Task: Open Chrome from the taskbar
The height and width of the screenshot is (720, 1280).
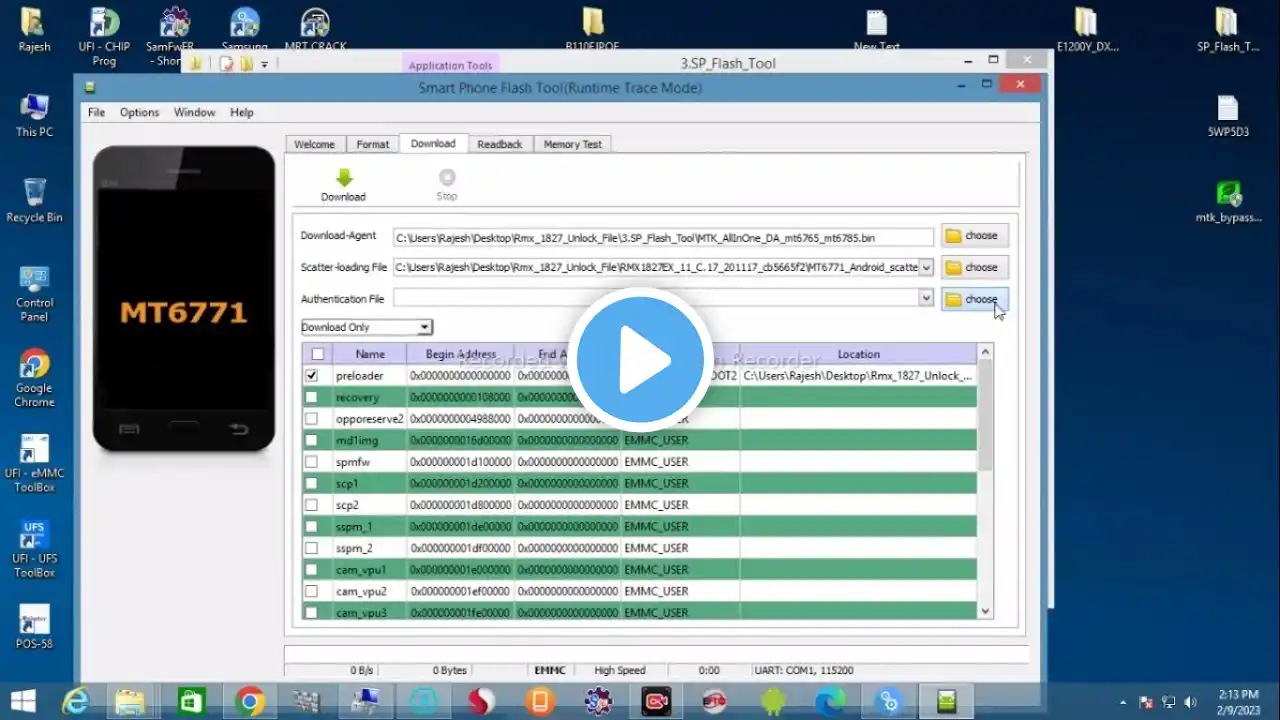Action: (x=250, y=702)
